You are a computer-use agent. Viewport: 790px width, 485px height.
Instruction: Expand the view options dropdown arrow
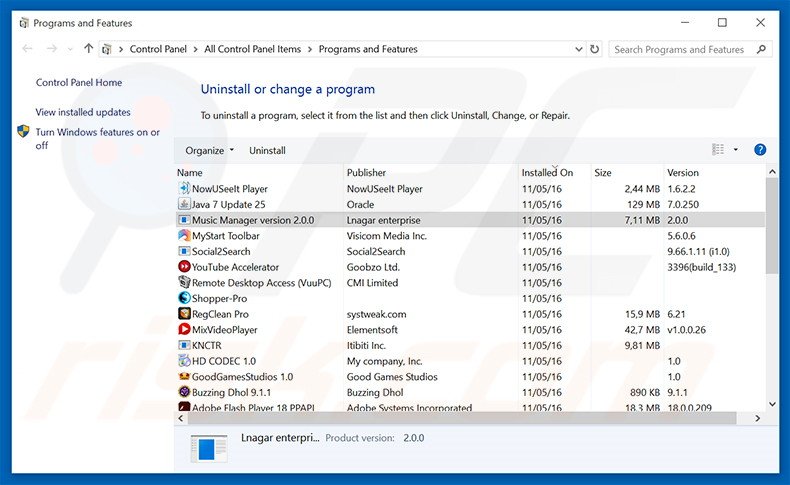click(x=736, y=150)
